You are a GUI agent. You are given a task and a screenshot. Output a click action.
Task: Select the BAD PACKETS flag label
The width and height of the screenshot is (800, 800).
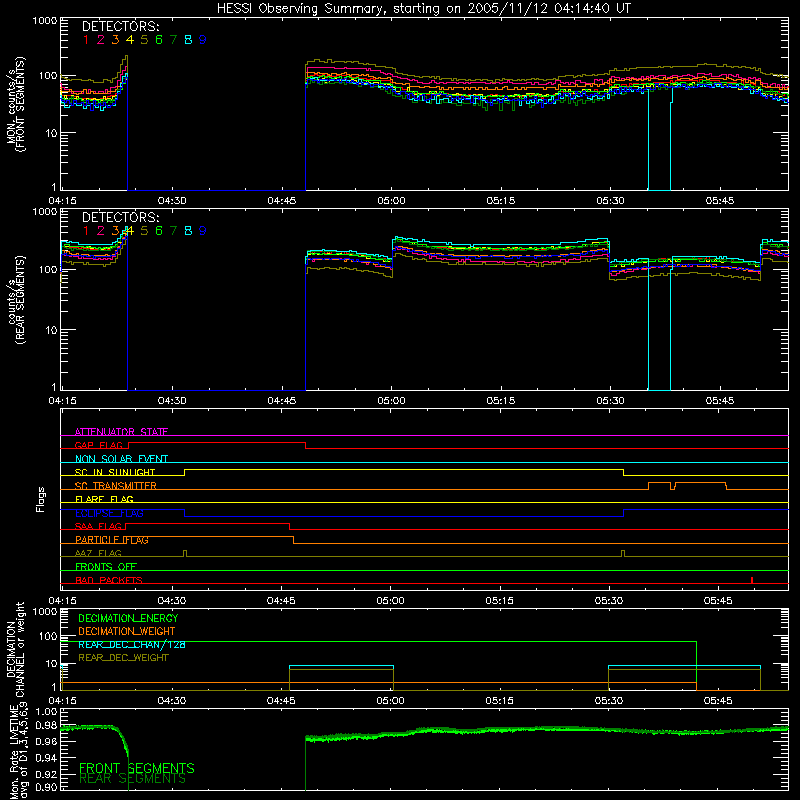pos(109,580)
